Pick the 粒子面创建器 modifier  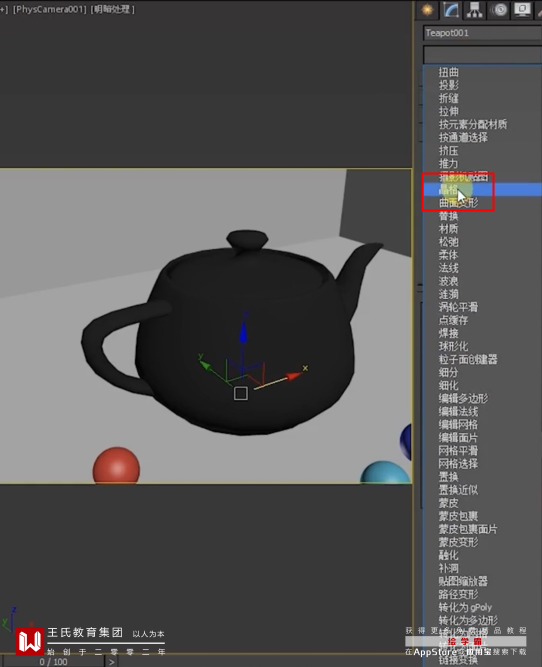point(468,359)
